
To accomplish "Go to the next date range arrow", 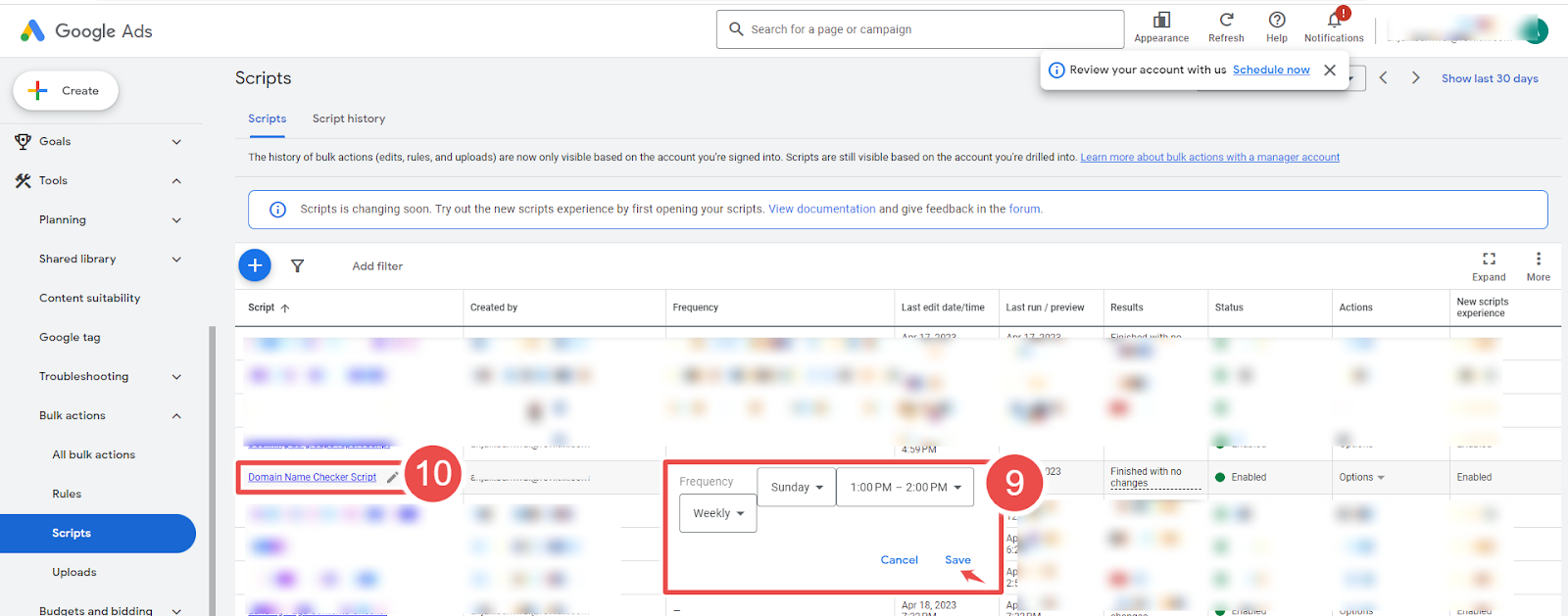I will click(x=1415, y=77).
